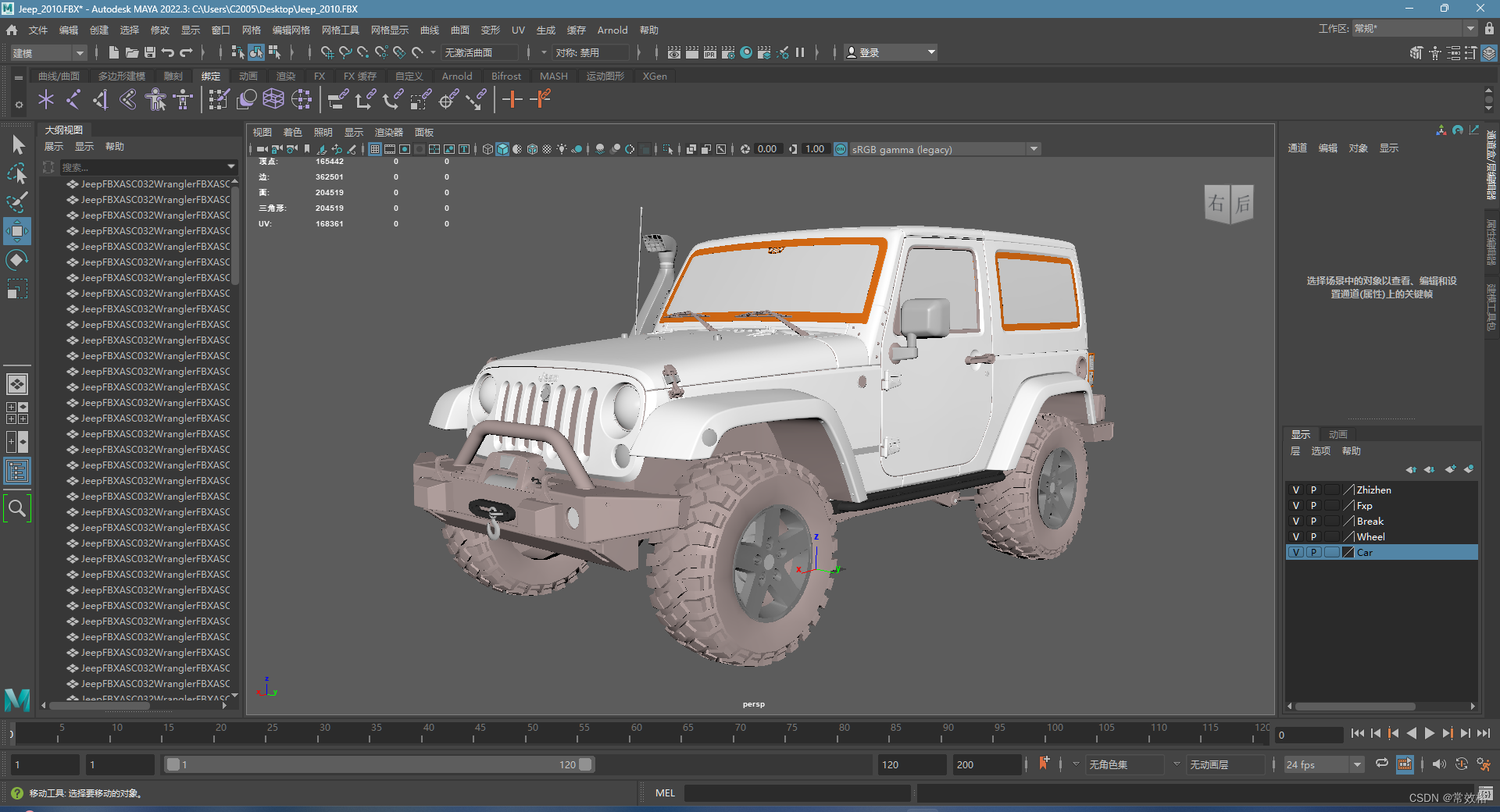Activate the Paint Selection tool in the toolbox

tap(17, 202)
